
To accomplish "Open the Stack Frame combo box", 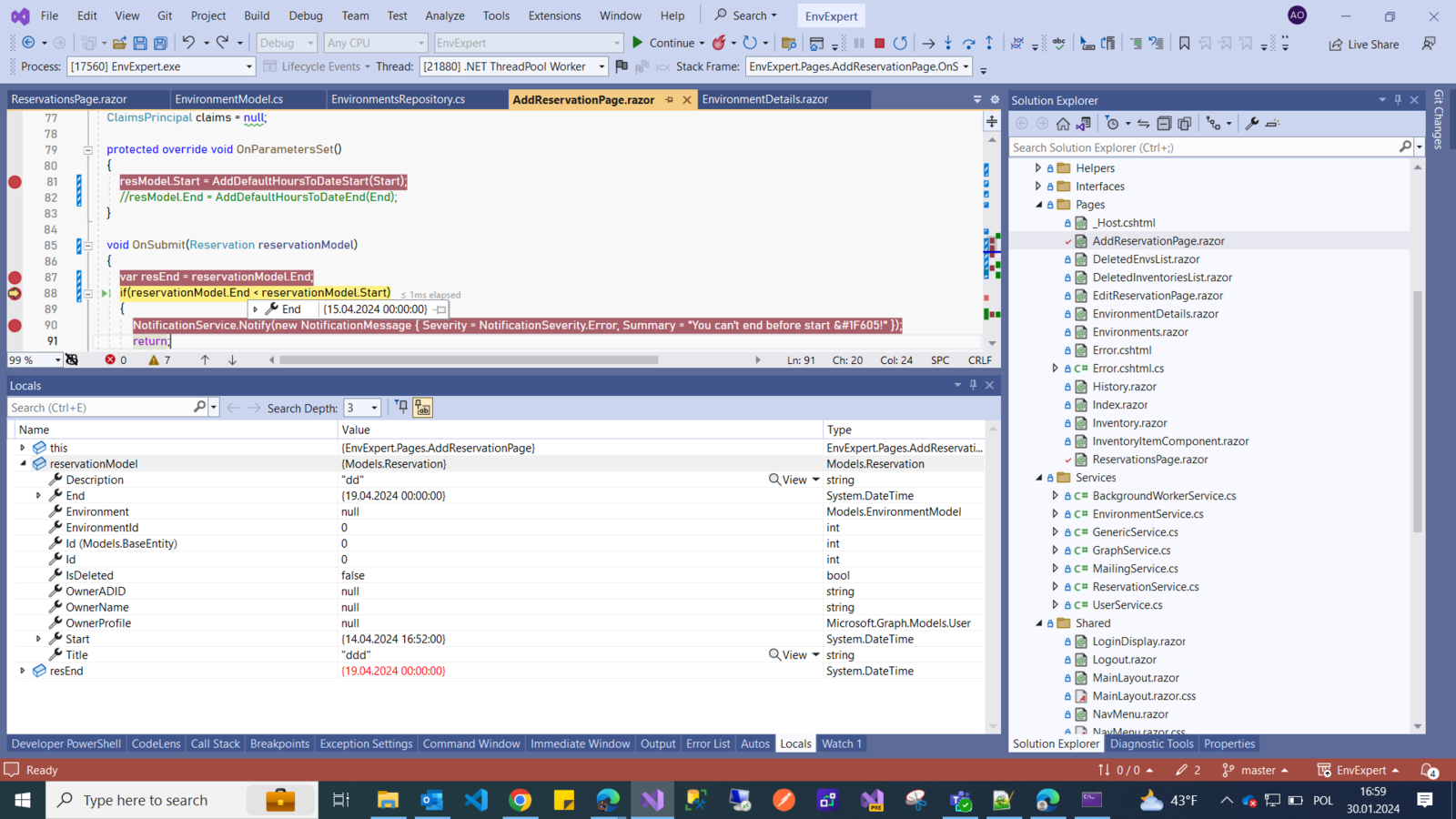I will pyautogui.click(x=859, y=66).
